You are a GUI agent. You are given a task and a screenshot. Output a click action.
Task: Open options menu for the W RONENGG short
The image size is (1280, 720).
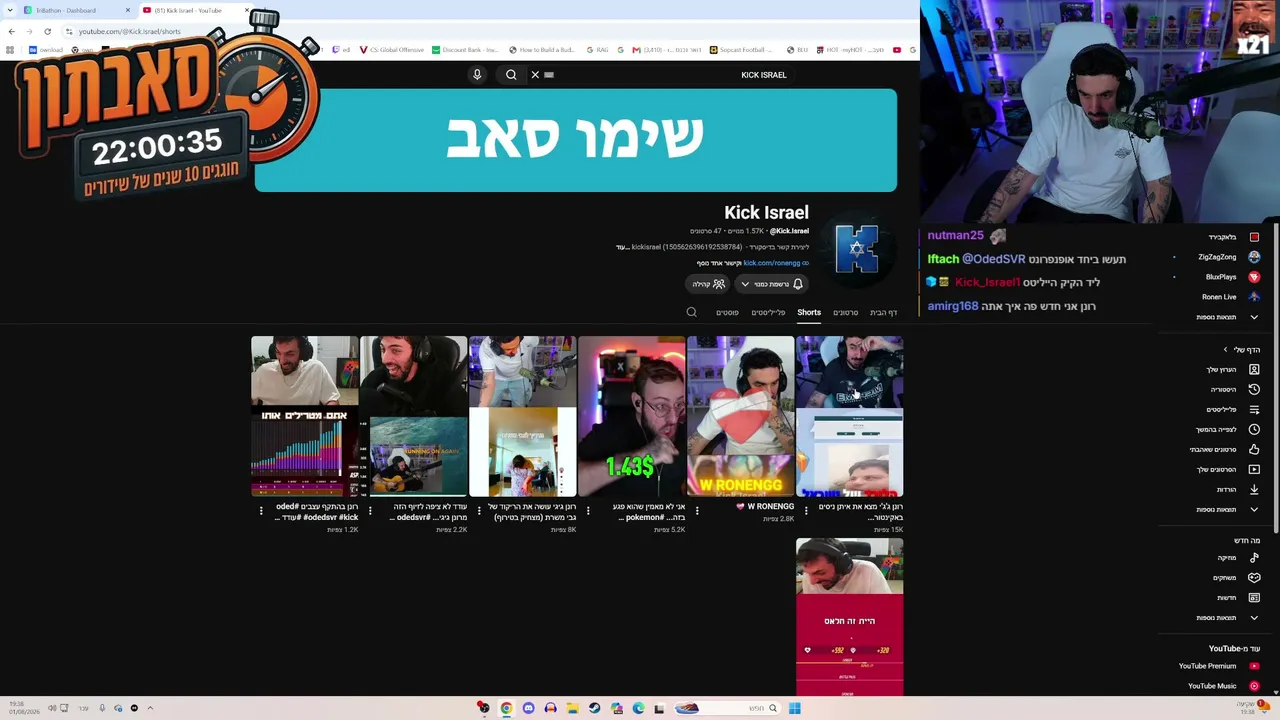tap(697, 510)
